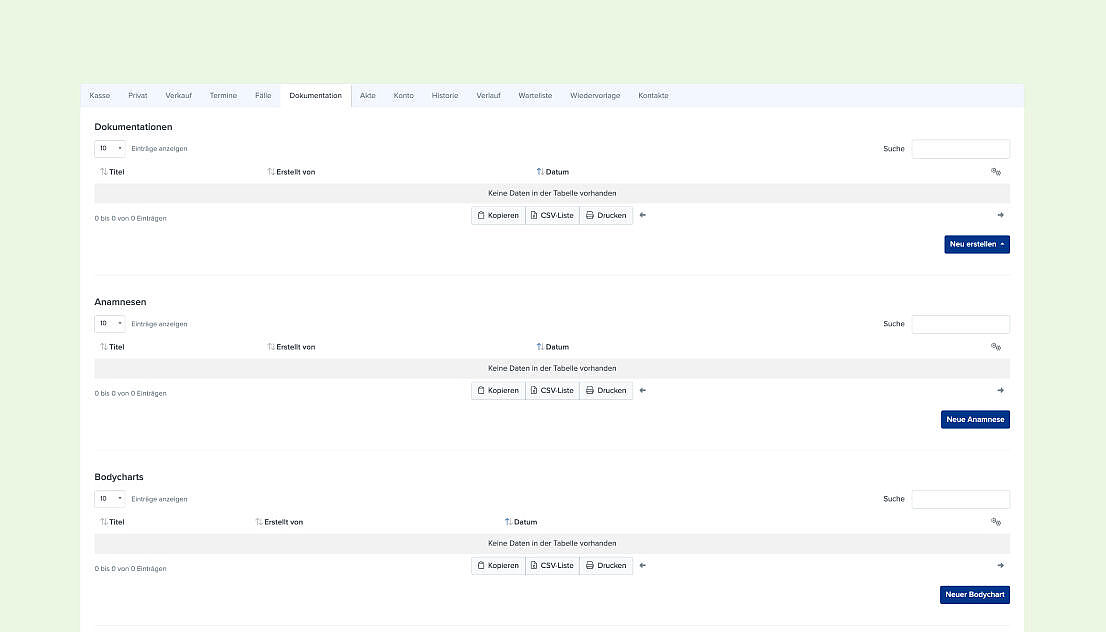Expand entries count dropdown in Anamnesen
Image resolution: width=1106 pixels, height=632 pixels.
click(x=110, y=324)
